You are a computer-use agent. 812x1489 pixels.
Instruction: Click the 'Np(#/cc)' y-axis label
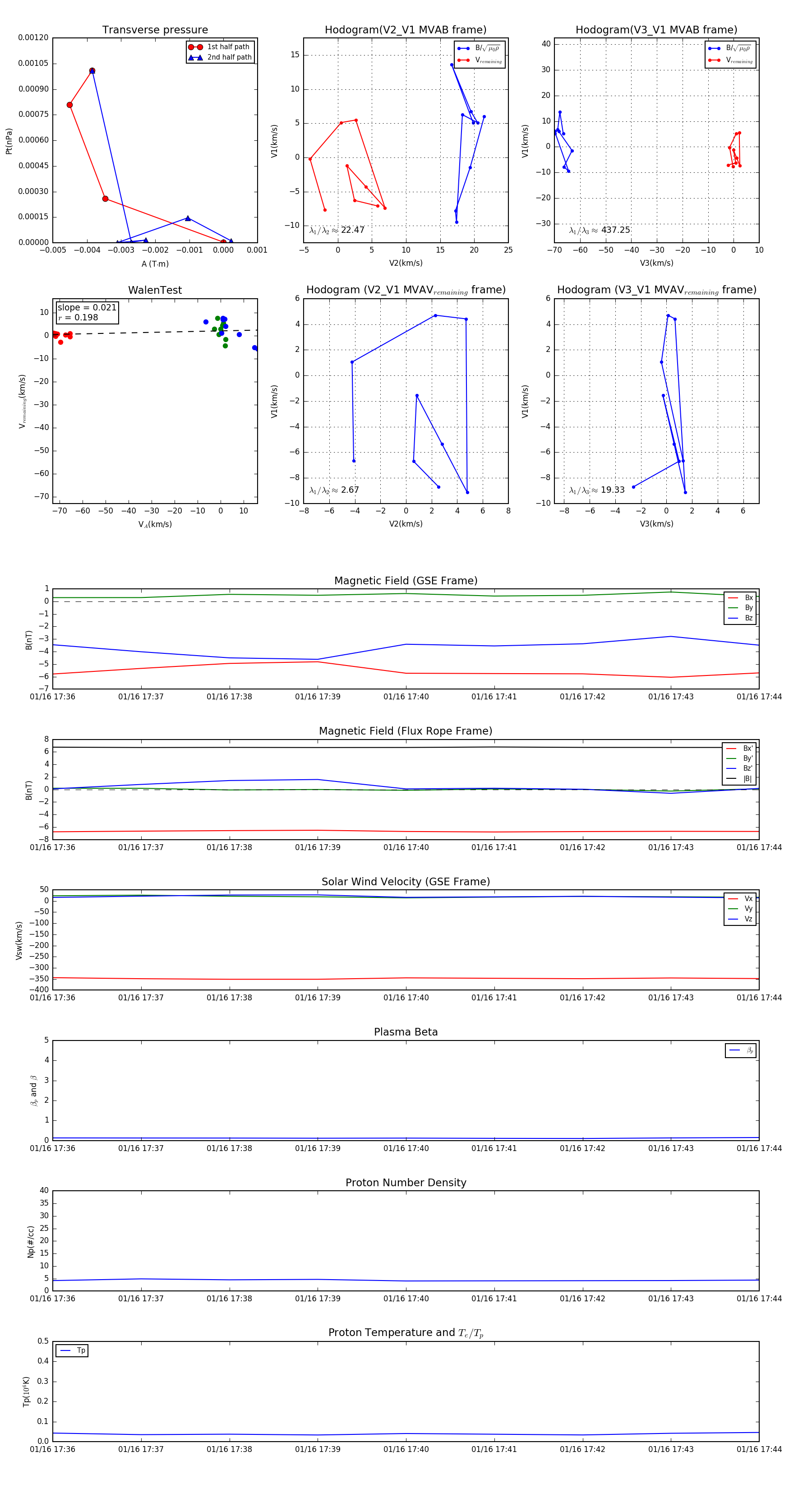(x=31, y=1241)
